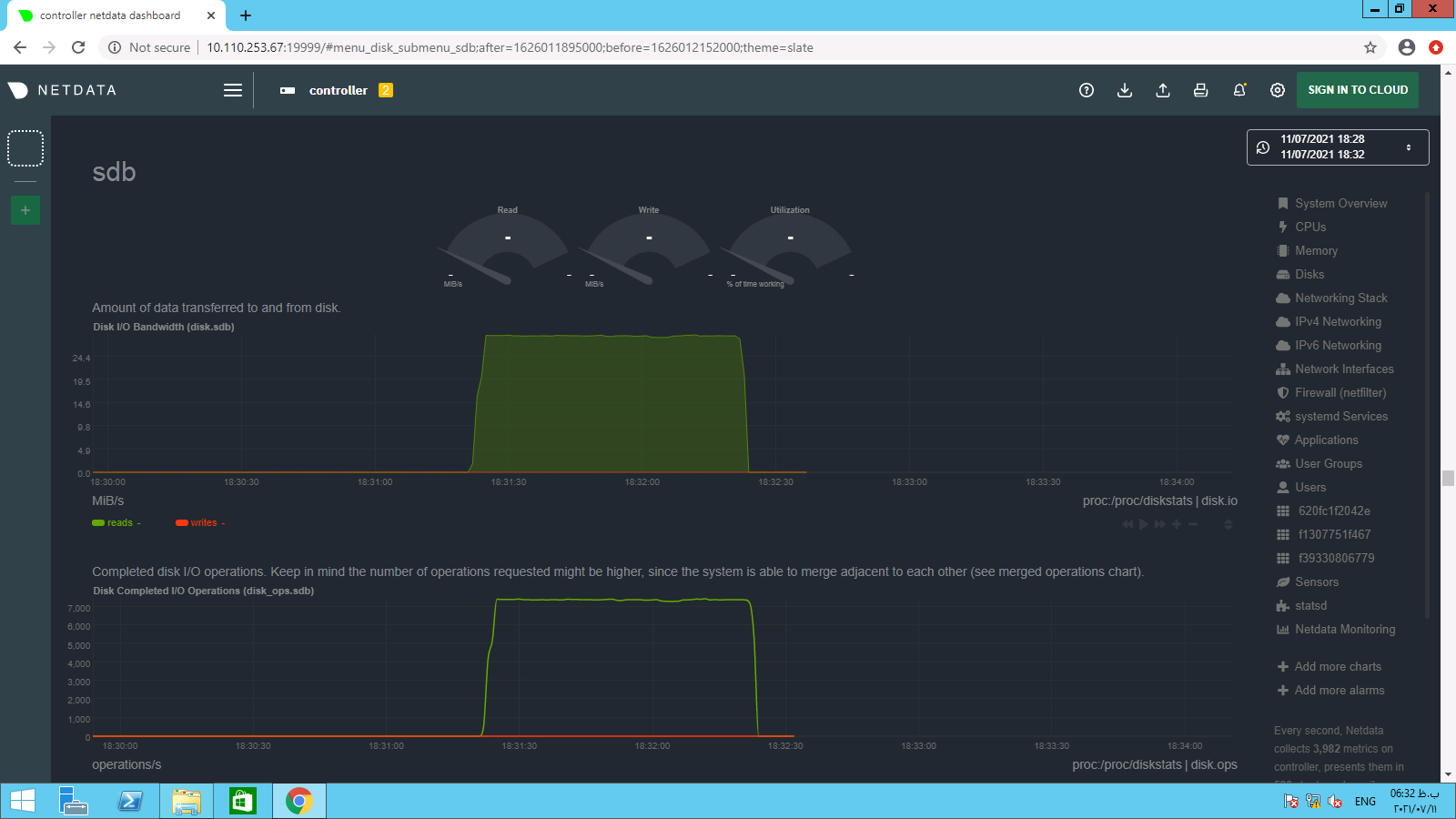Print the dashboard using the printer icon
The height and width of the screenshot is (819, 1456).
pos(1201,90)
